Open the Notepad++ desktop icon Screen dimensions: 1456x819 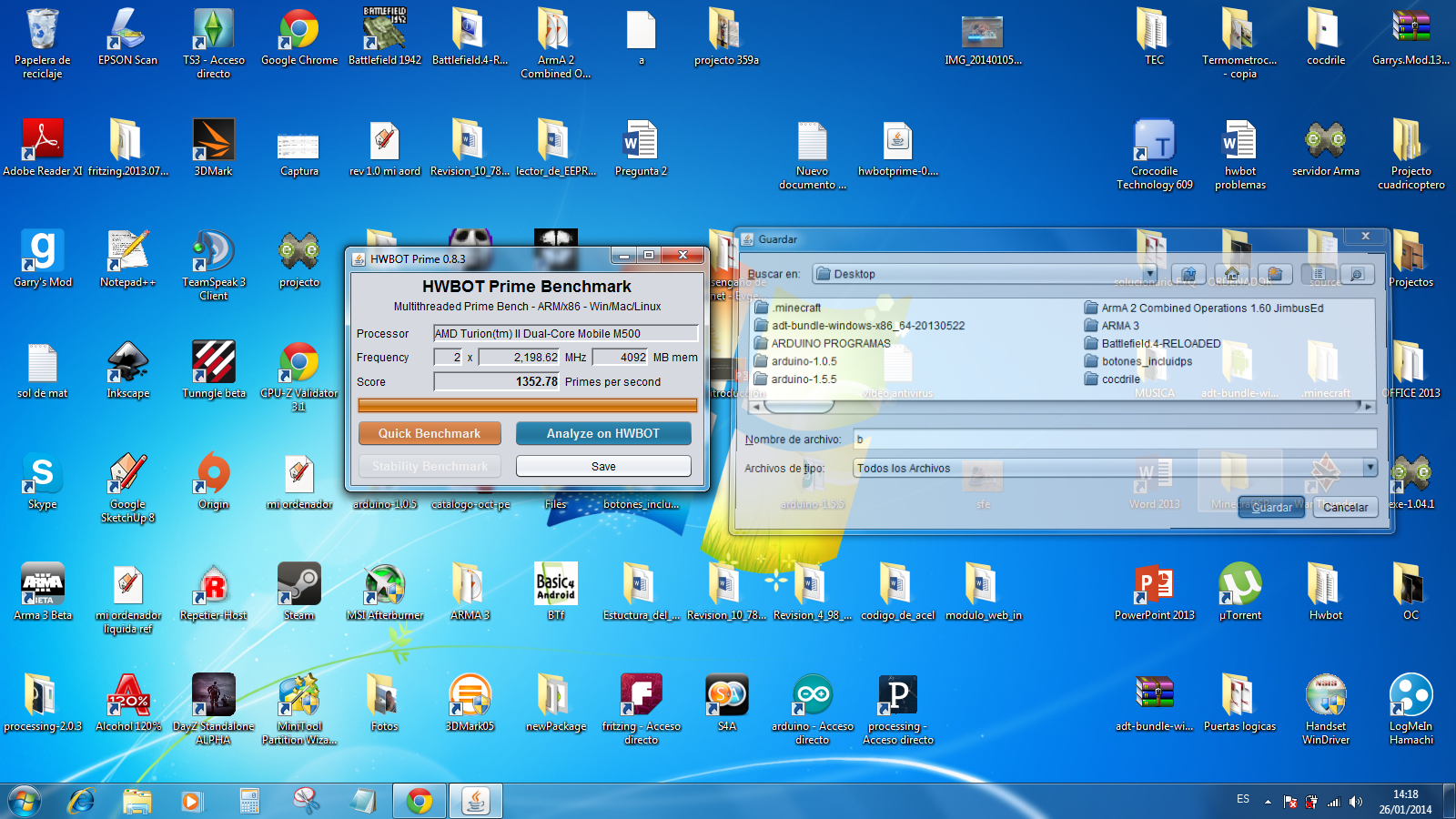pos(128,259)
